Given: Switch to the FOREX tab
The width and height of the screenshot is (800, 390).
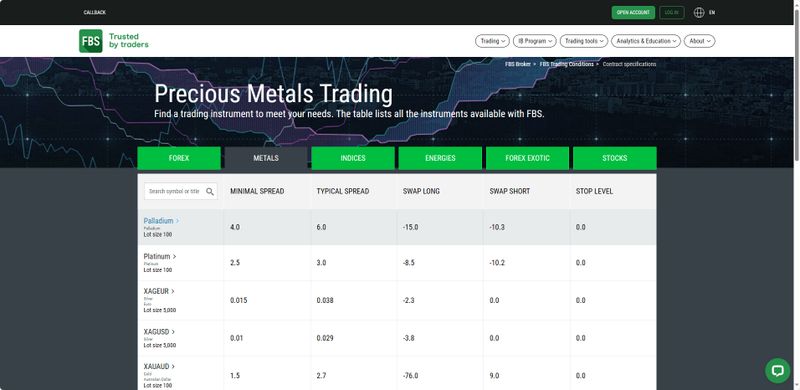Looking at the screenshot, I should (x=179, y=158).
